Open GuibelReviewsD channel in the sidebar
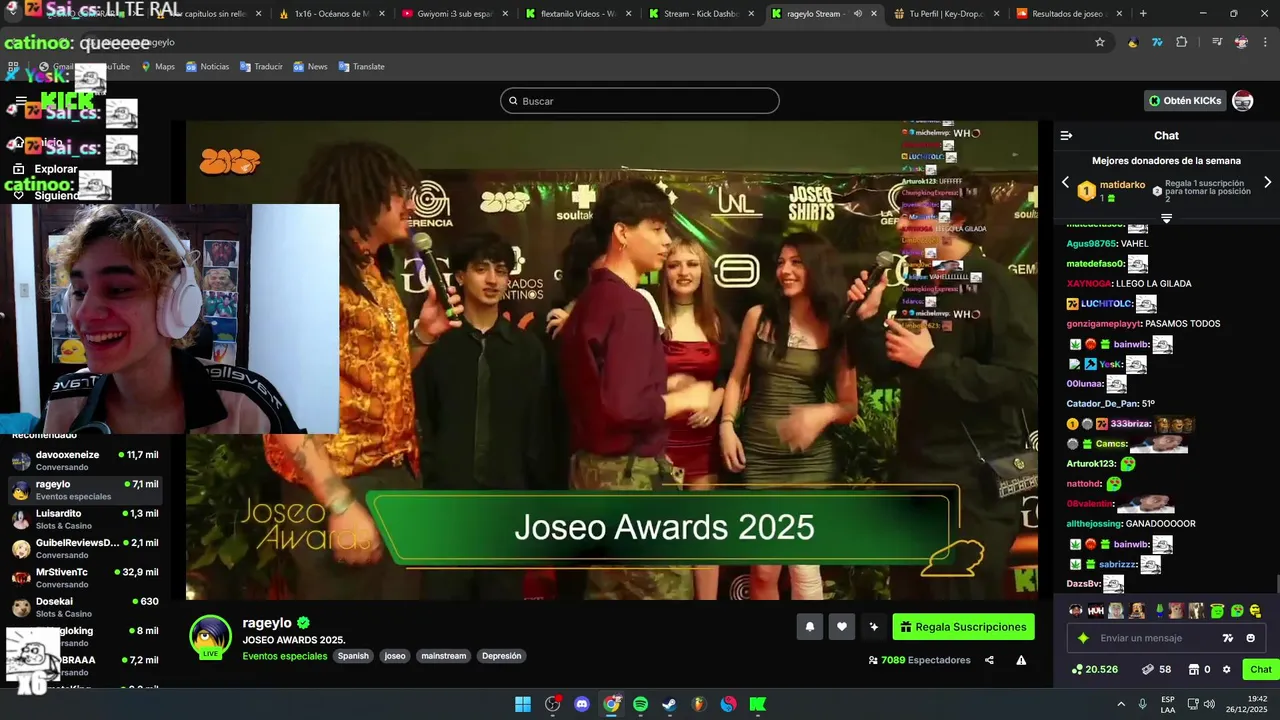This screenshot has width=1280, height=720. [84, 548]
